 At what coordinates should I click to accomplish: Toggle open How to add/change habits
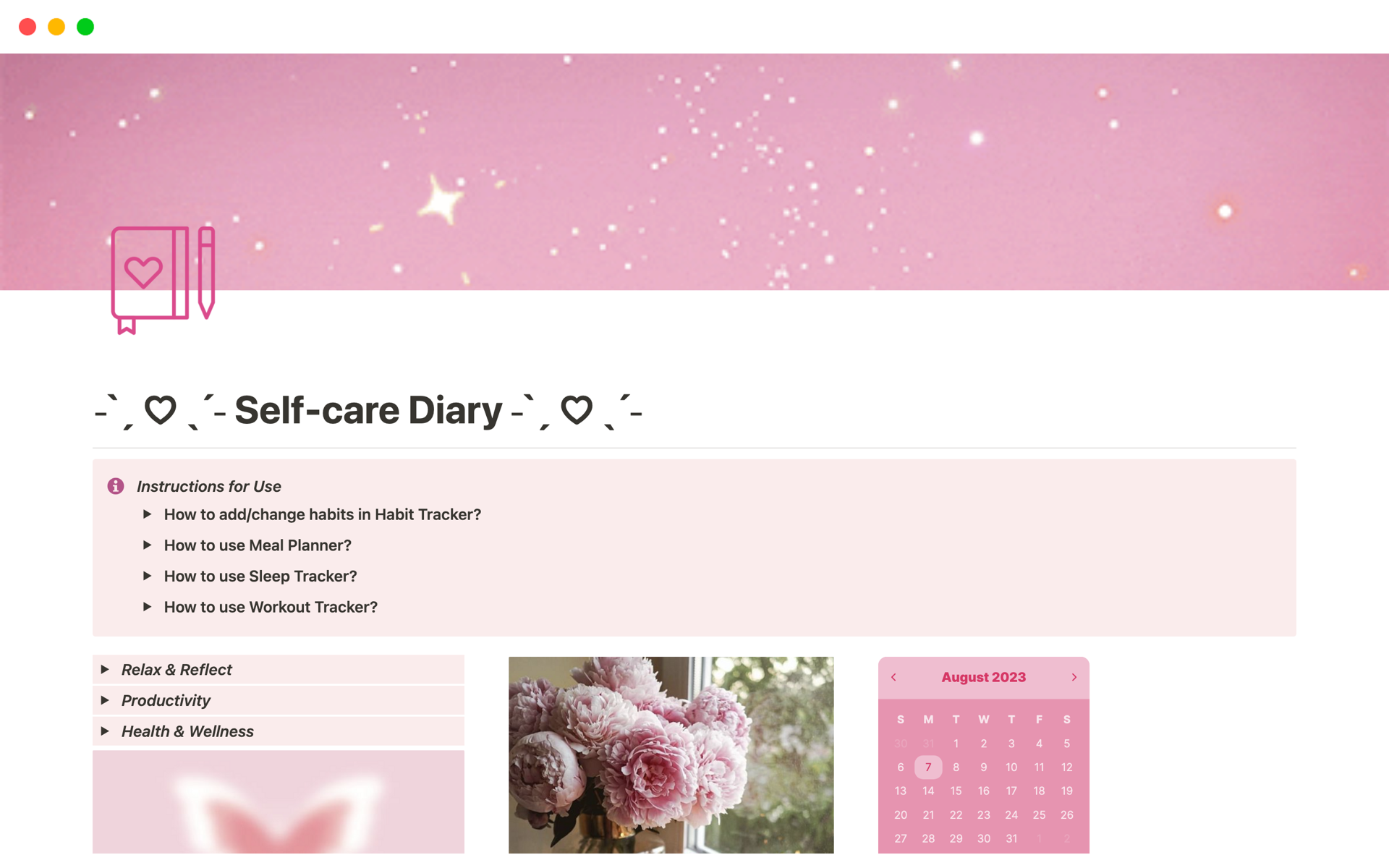pos(148,514)
